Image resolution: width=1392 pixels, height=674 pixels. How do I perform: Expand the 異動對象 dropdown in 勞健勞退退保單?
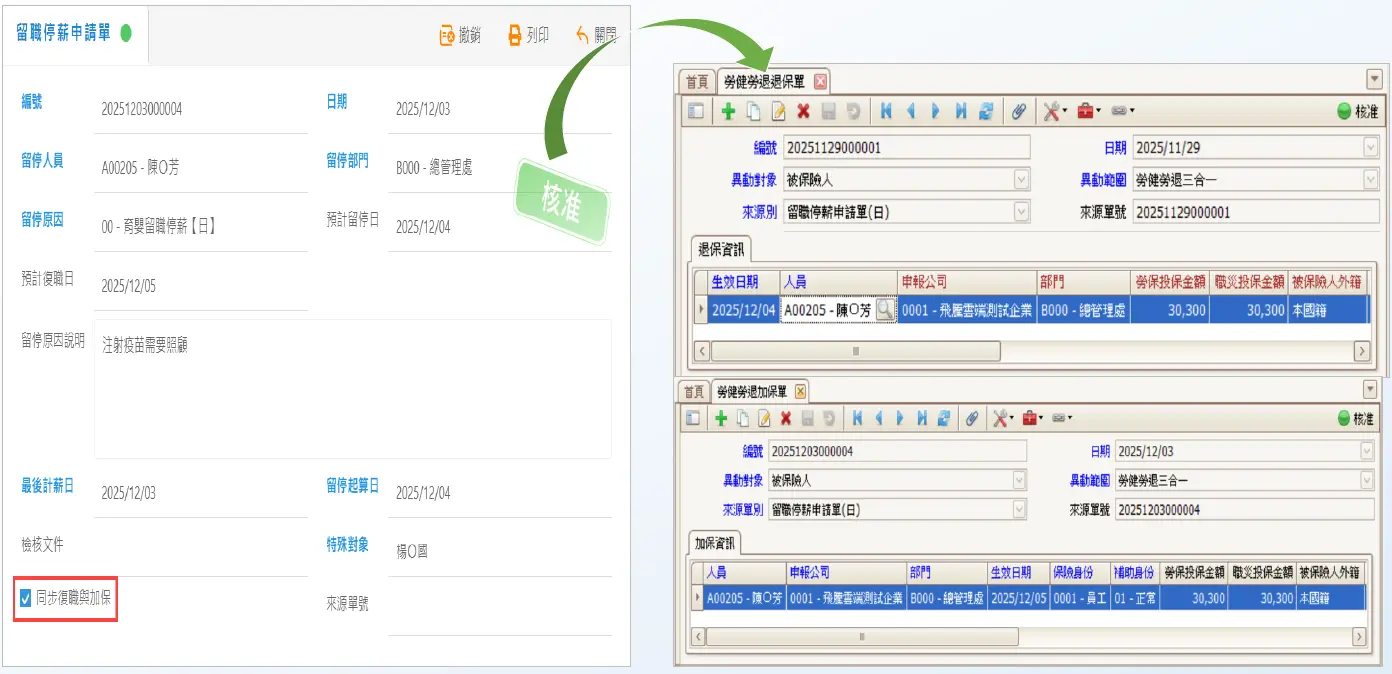coord(1021,180)
